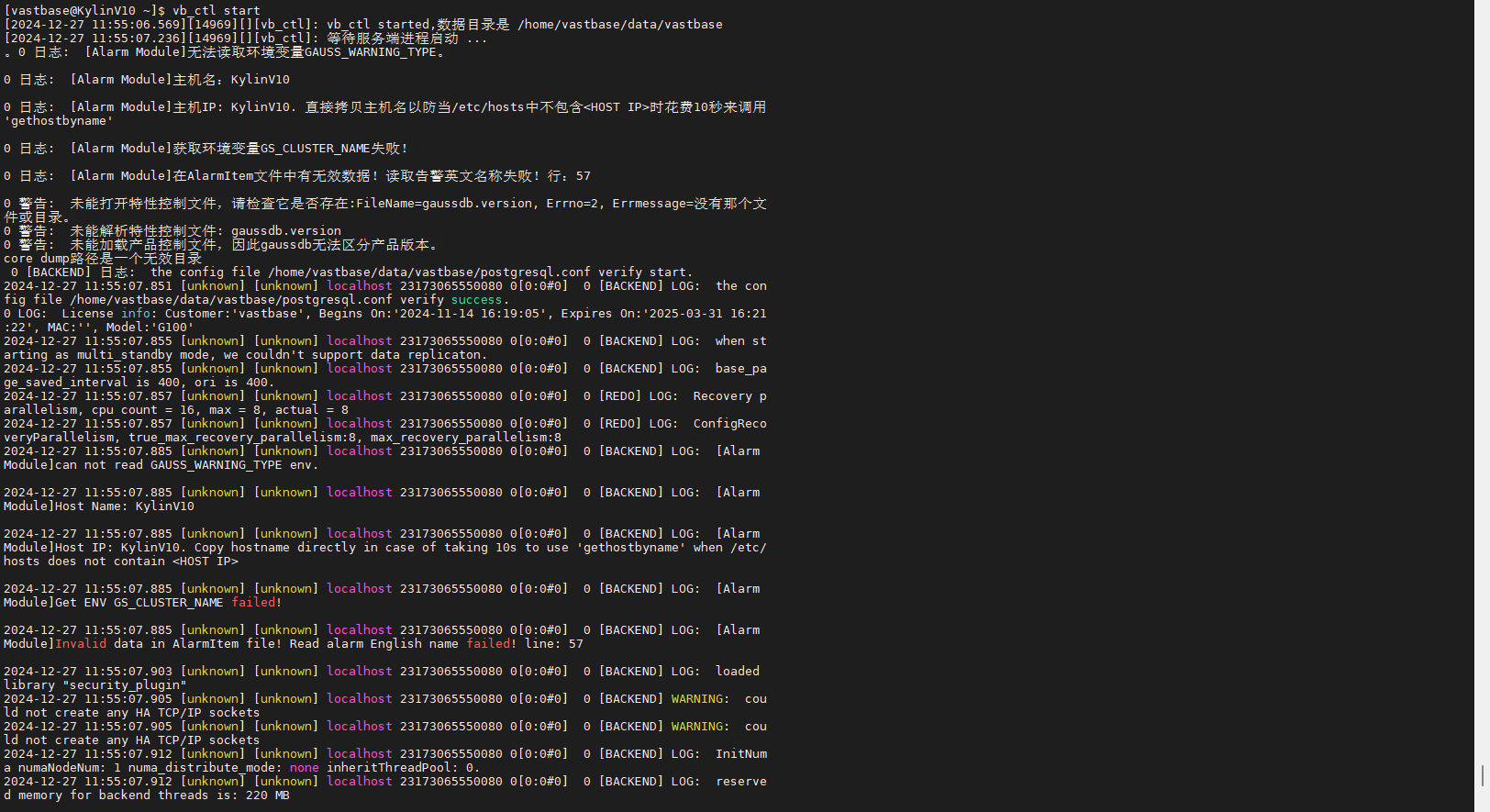Click the red "failed!" after GS_CLUSTER_NAME
Image resolution: width=1490 pixels, height=812 pixels.
(x=256, y=603)
